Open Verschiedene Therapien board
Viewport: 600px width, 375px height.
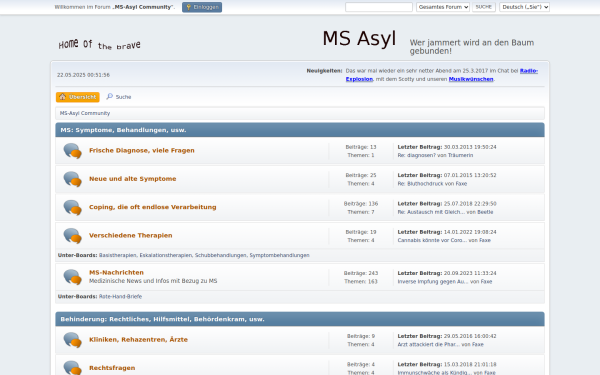(x=130, y=235)
